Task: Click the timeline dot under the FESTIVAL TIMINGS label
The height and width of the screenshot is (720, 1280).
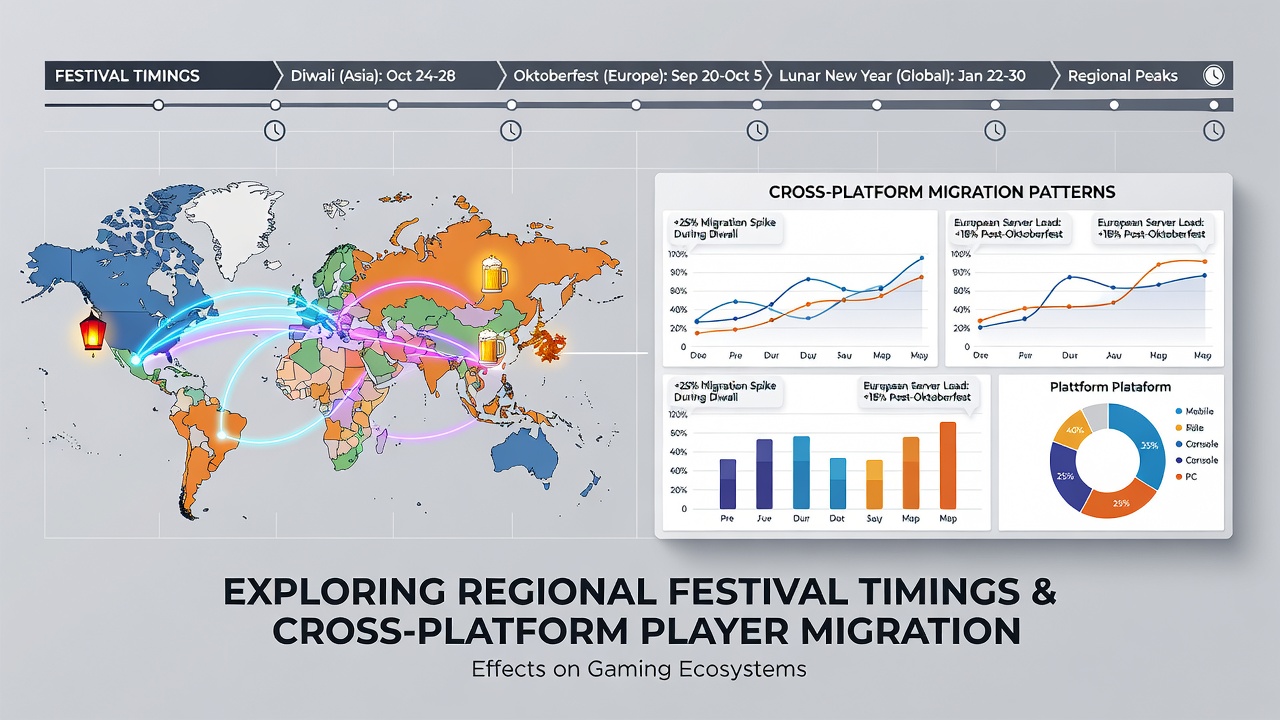Action: [x=156, y=104]
